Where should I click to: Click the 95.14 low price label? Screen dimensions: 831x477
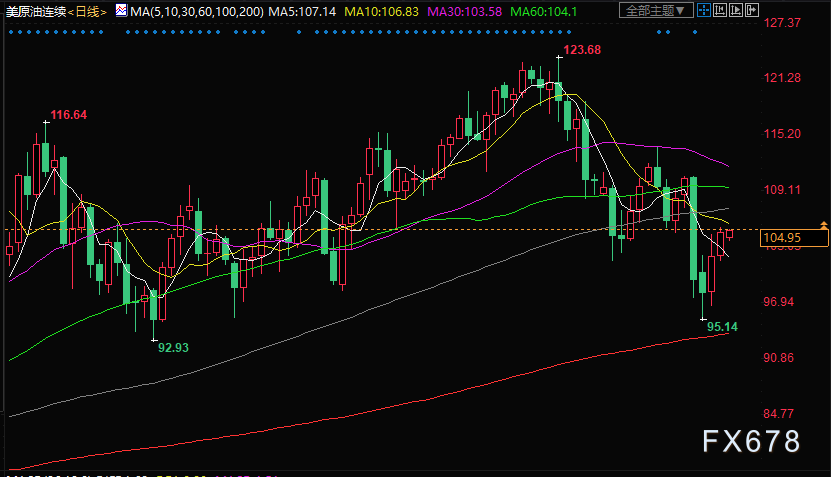[722, 326]
